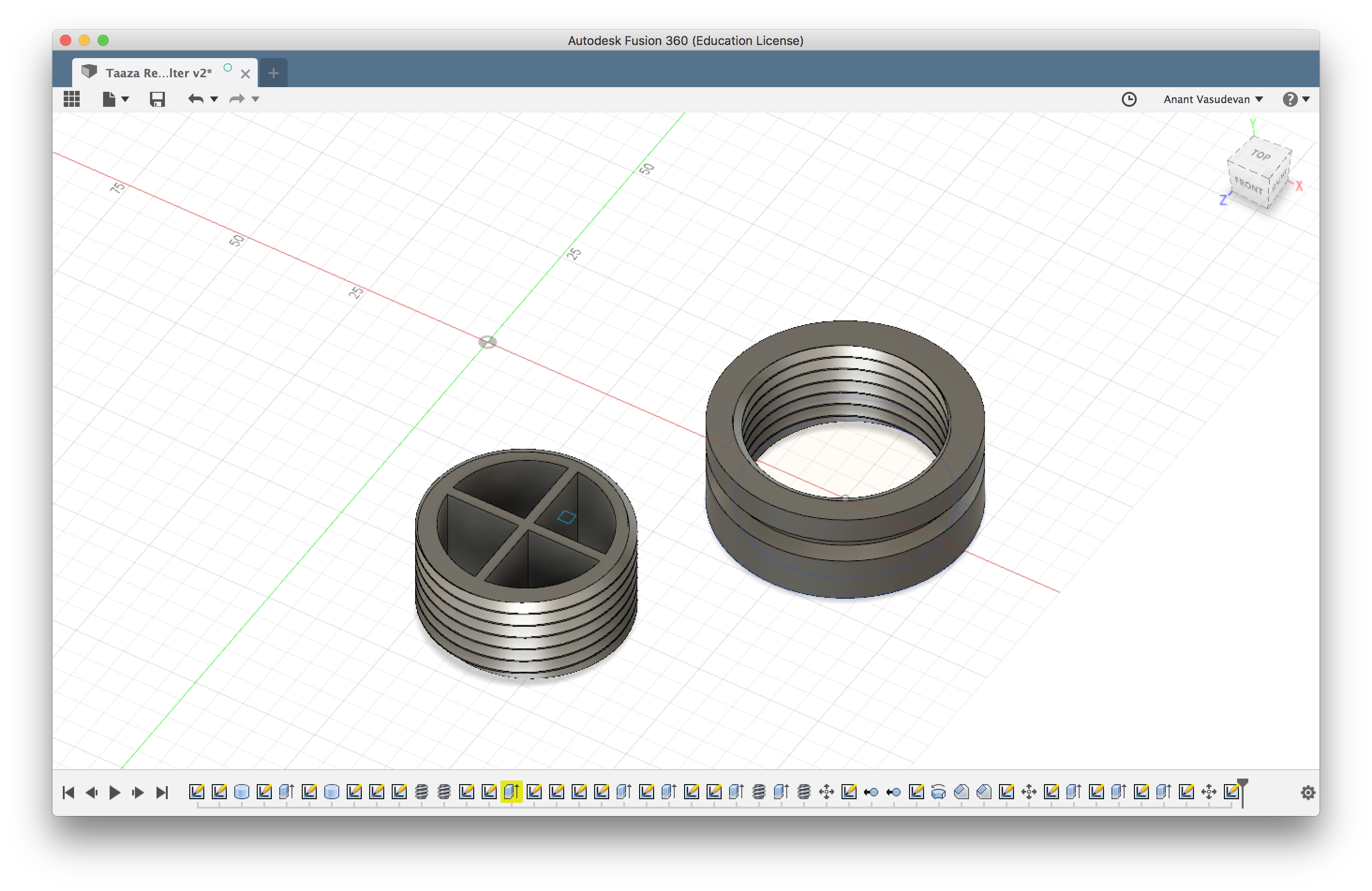This screenshot has width=1372, height=891.
Task: Click the Save icon
Action: tap(157, 99)
